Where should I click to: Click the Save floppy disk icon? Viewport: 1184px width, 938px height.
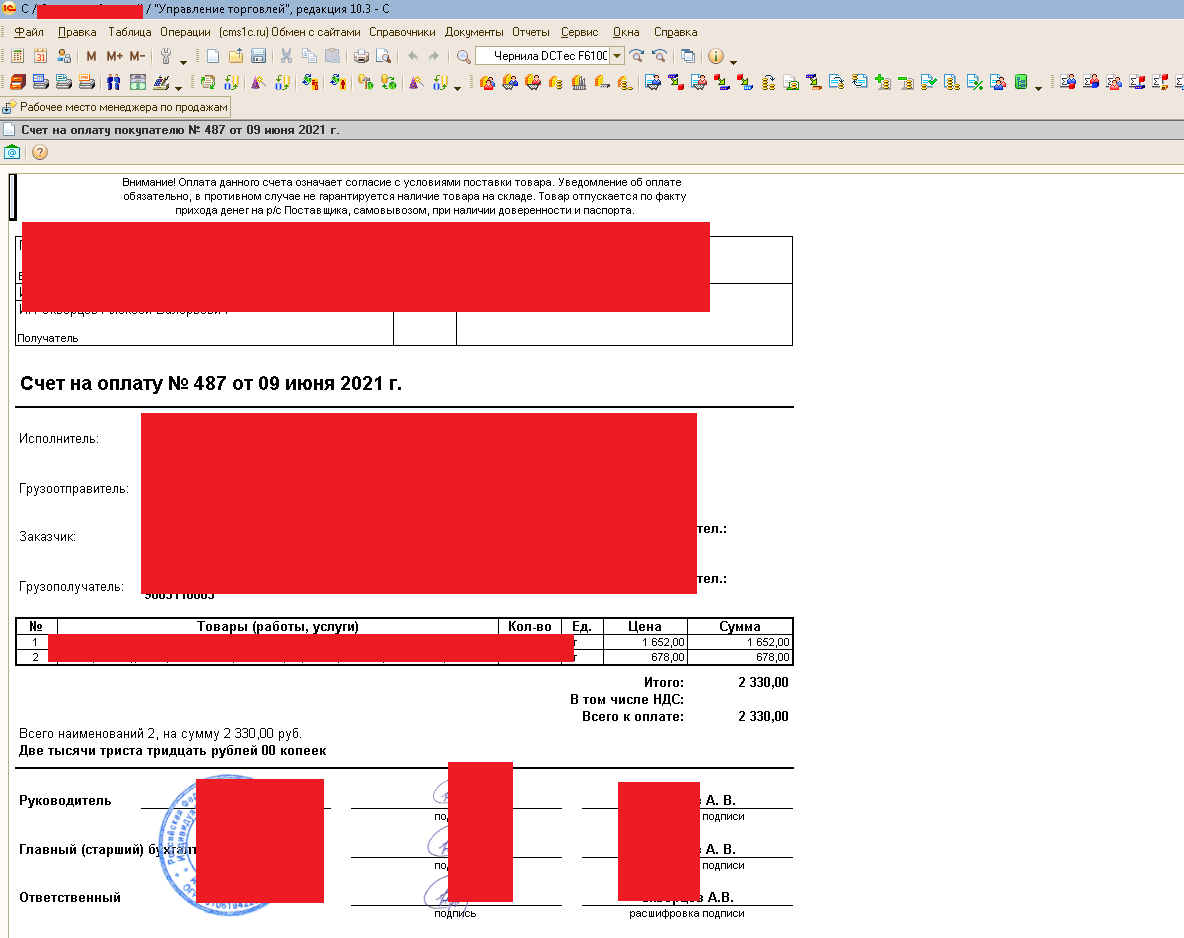[x=258, y=56]
